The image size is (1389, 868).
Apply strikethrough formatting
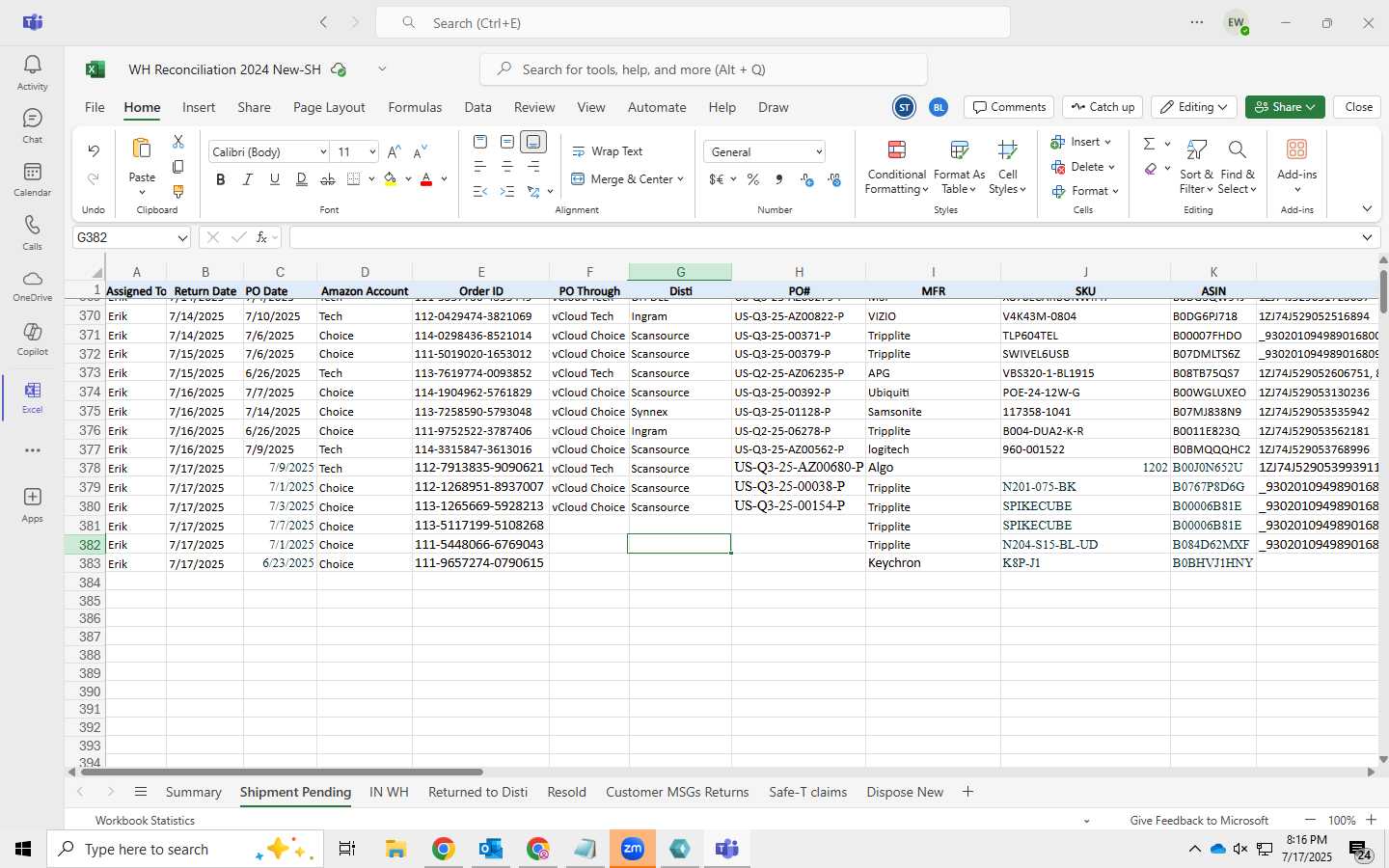(x=328, y=179)
